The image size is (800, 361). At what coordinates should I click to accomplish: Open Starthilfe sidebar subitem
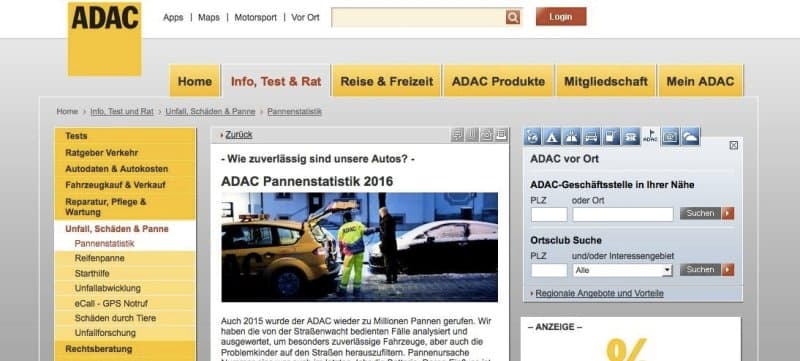125,273
